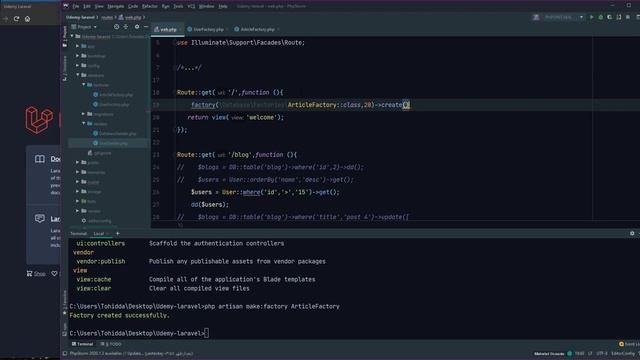Viewport: 640px width, 360px height.
Task: Open the Run menu
Action: [x=165, y=6]
